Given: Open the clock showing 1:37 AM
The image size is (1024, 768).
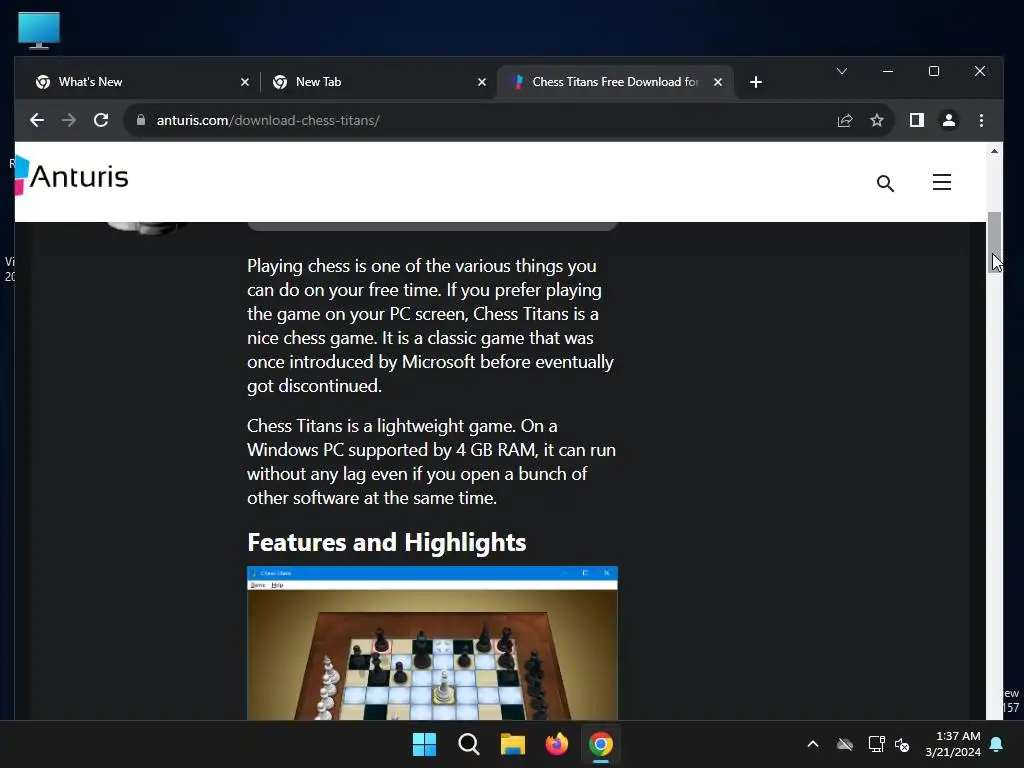Looking at the screenshot, I should coord(953,744).
